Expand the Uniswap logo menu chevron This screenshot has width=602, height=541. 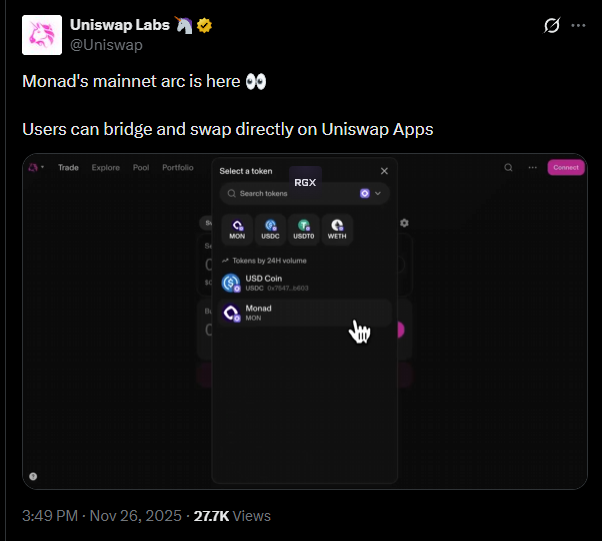click(x=43, y=168)
